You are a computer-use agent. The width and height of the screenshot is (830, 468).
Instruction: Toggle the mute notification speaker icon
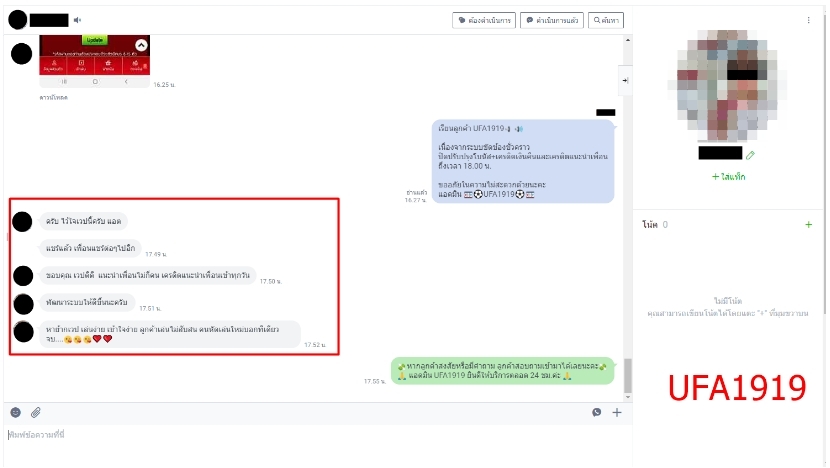[x=78, y=19]
